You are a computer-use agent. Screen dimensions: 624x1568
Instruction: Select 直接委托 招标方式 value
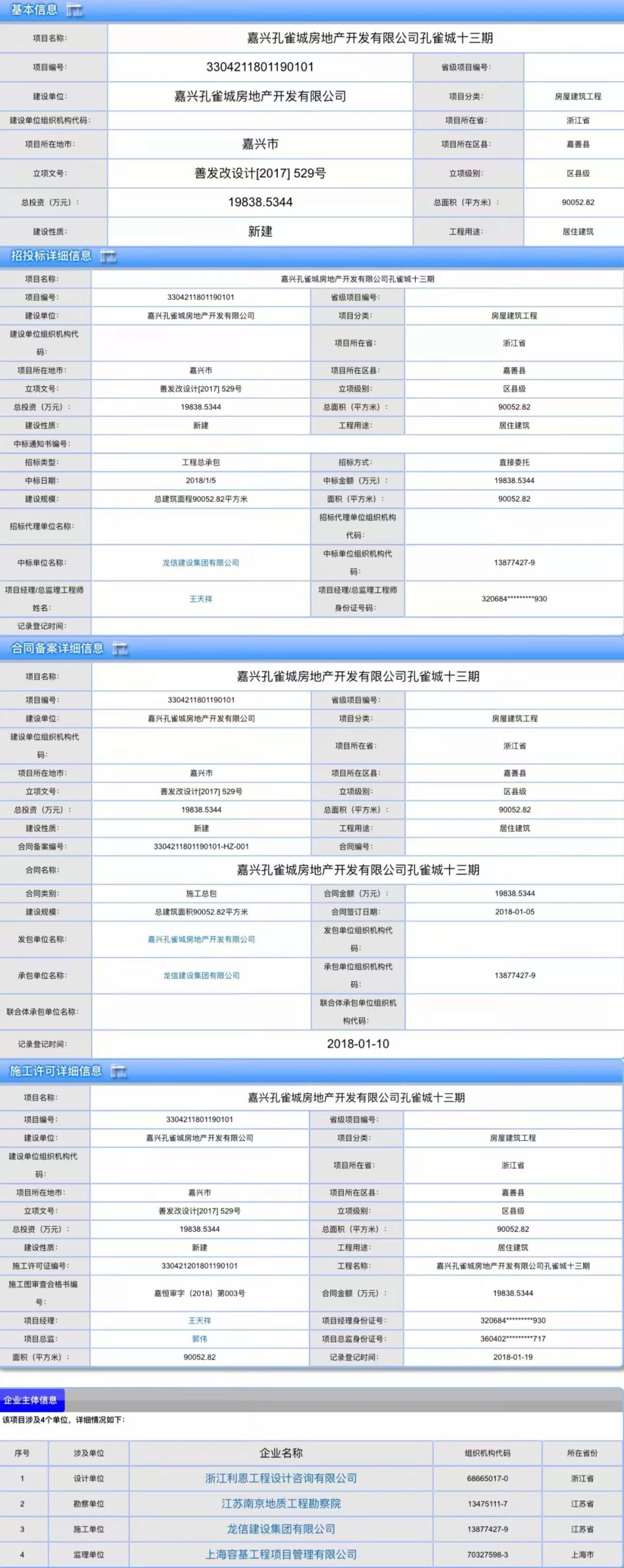(514, 462)
